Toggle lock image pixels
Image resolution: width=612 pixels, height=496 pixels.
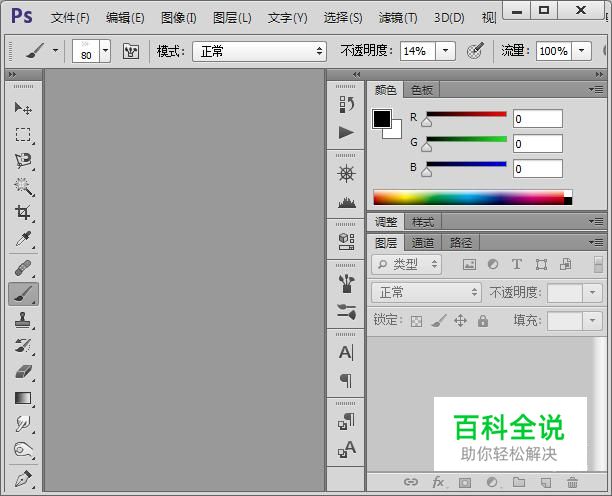pos(439,321)
